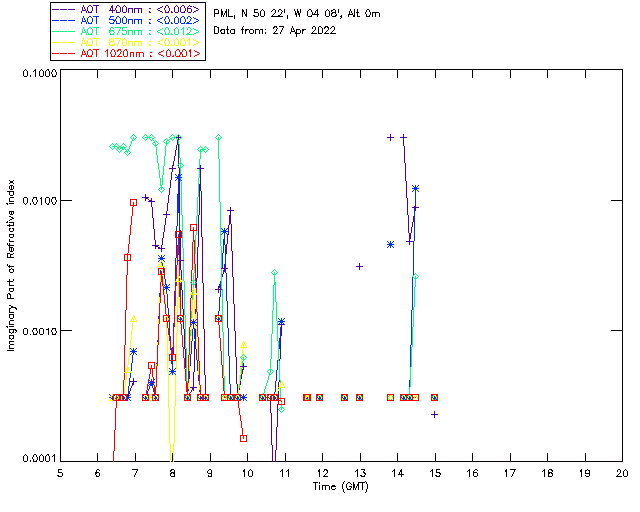This screenshot has width=640, height=512.
Task: Click the baseline data marker at 12 GMT
Action: coord(320,397)
